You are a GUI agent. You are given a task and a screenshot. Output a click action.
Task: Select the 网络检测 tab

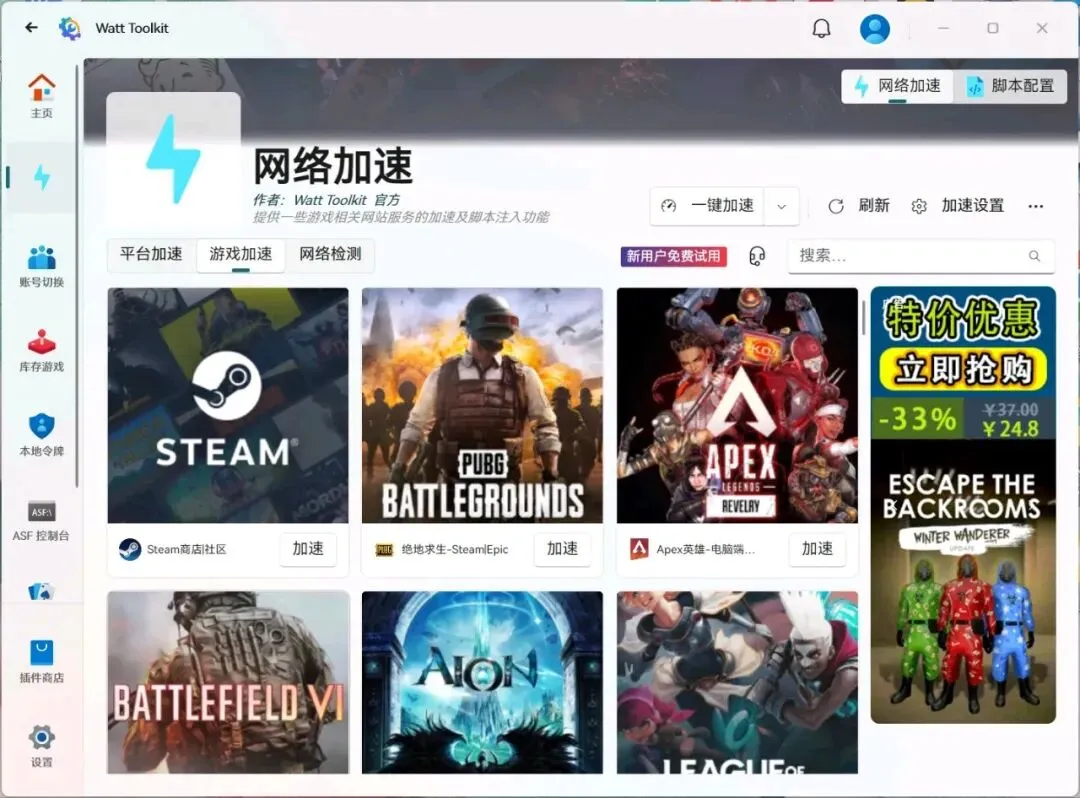[330, 254]
